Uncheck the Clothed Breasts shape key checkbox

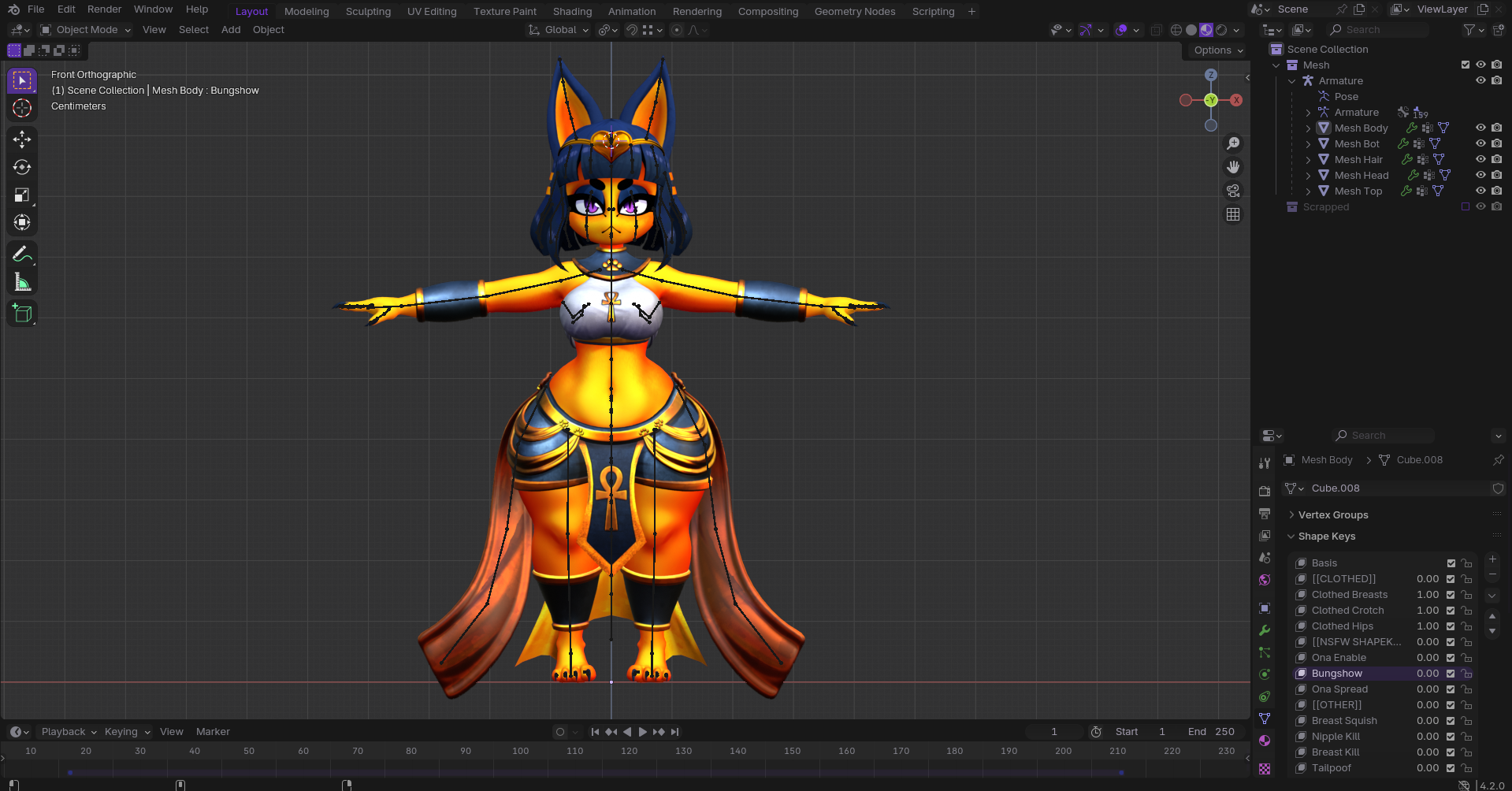pyautogui.click(x=1451, y=595)
